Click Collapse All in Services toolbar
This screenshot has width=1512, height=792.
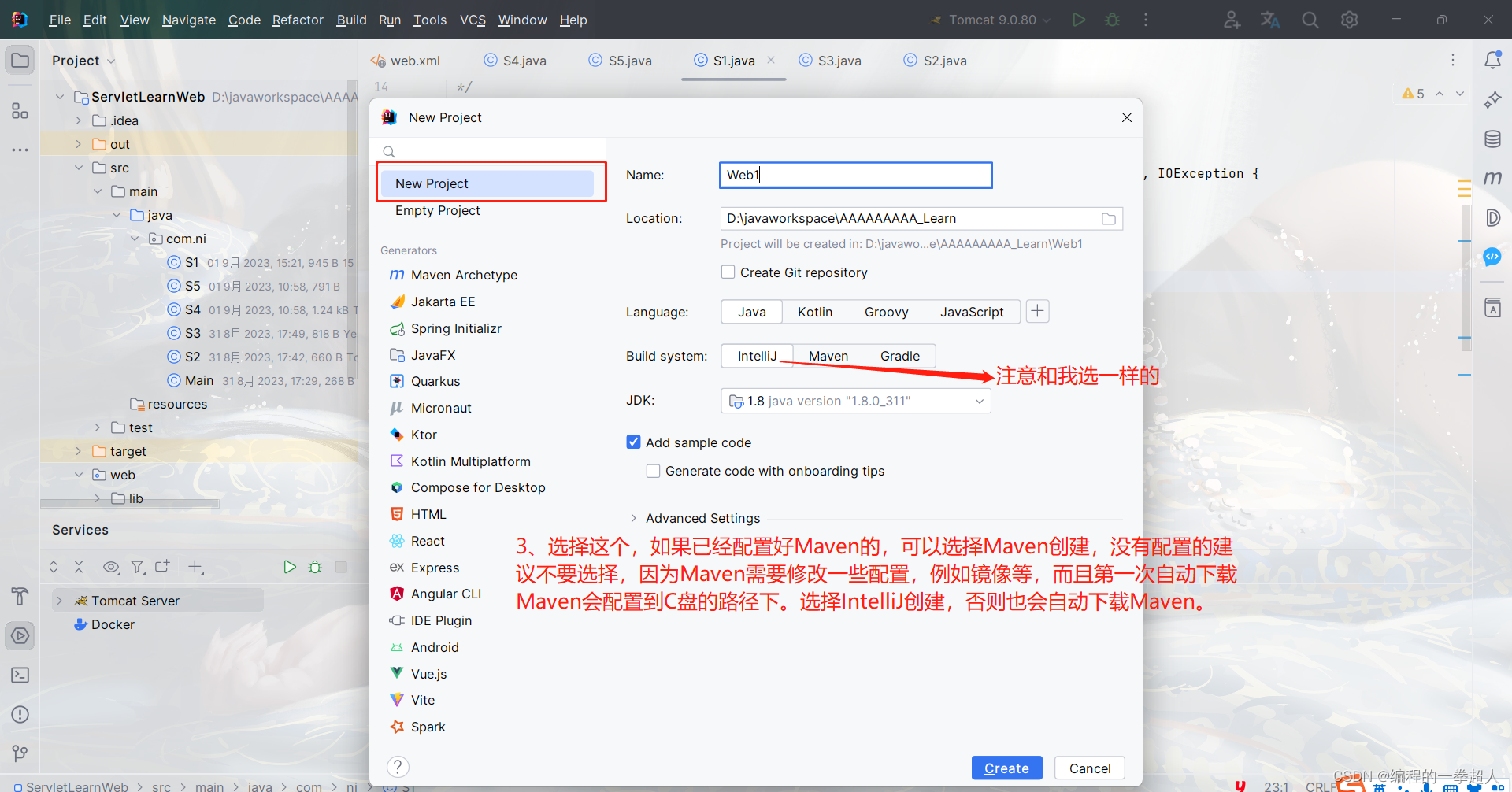tap(79, 567)
